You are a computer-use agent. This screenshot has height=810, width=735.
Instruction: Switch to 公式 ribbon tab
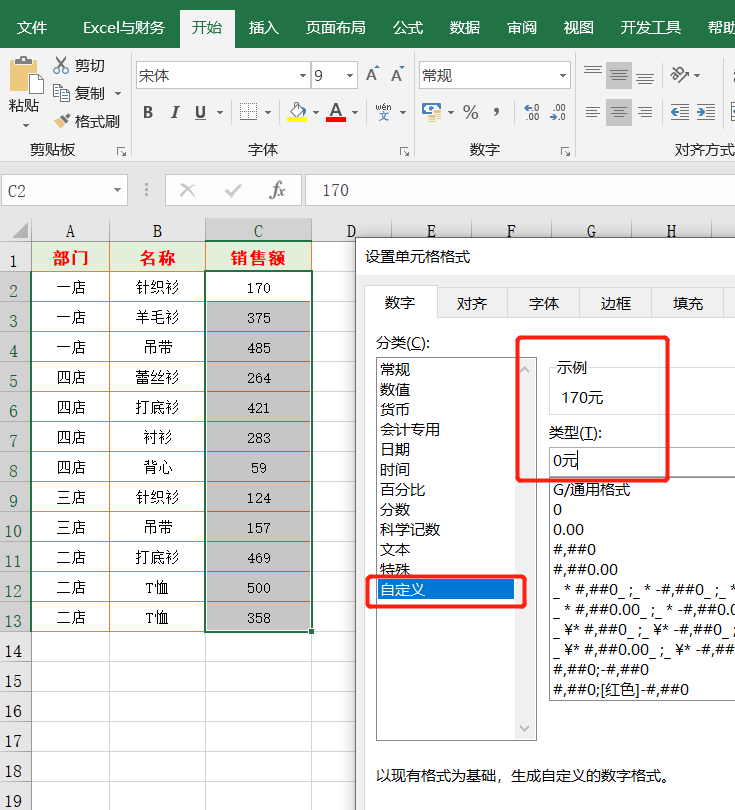click(408, 27)
